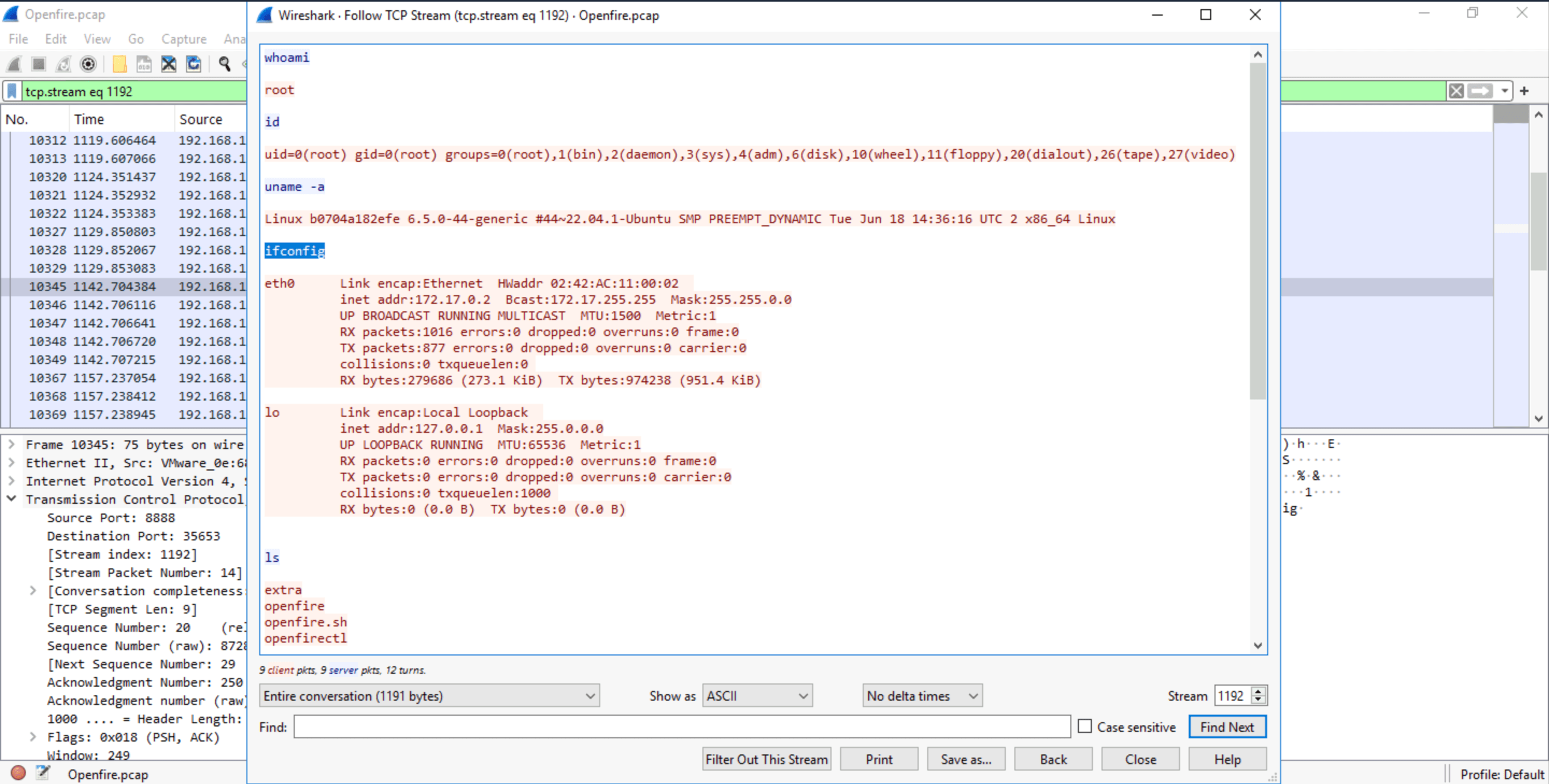The image size is (1549, 784).
Task: Expand the Ethernet II tree item
Action: click(11, 462)
